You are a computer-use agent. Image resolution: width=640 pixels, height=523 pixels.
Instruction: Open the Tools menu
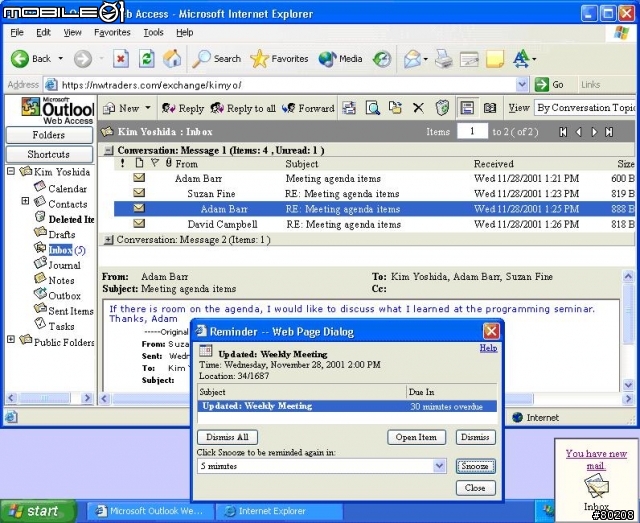click(153, 32)
